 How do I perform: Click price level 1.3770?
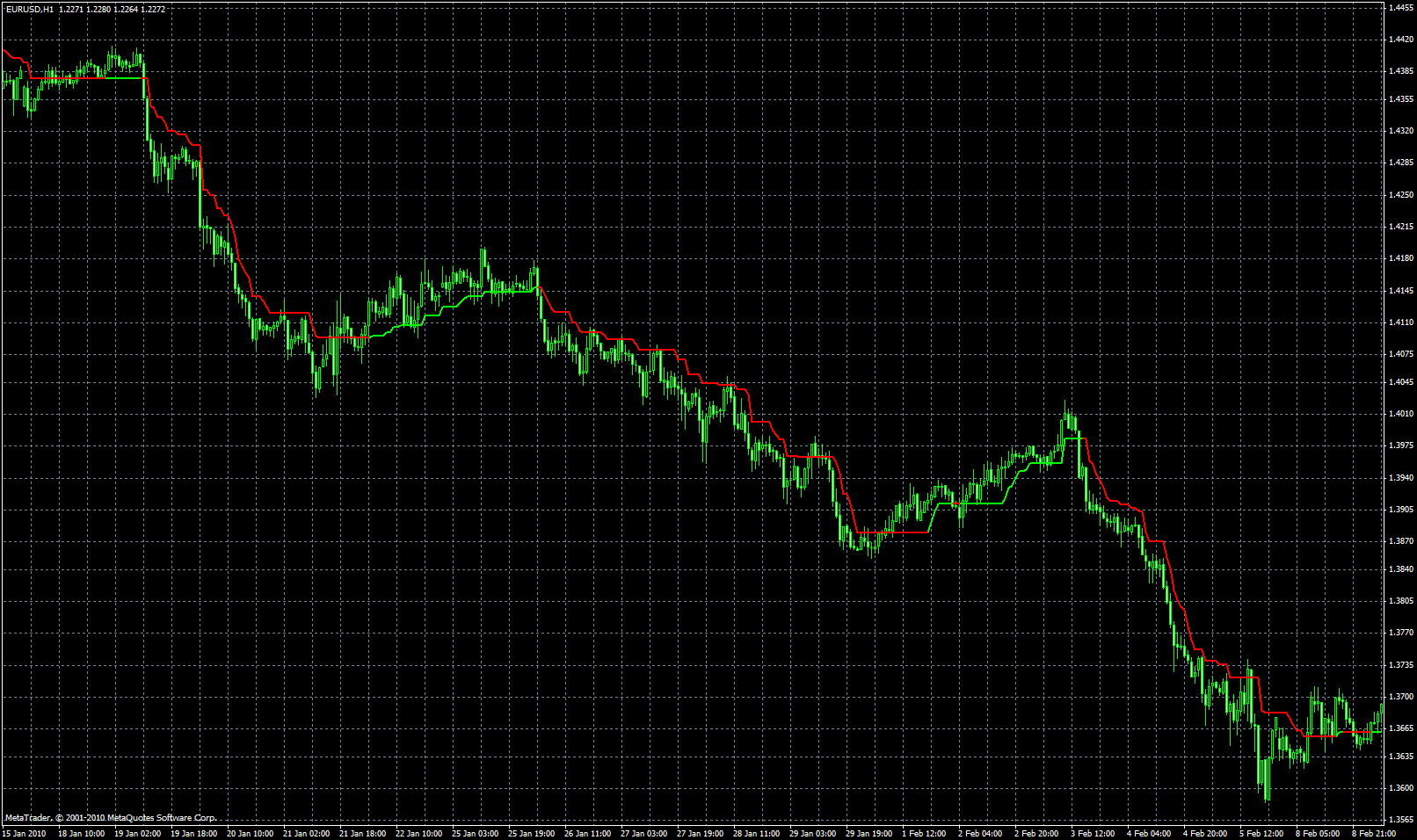pos(1401,633)
